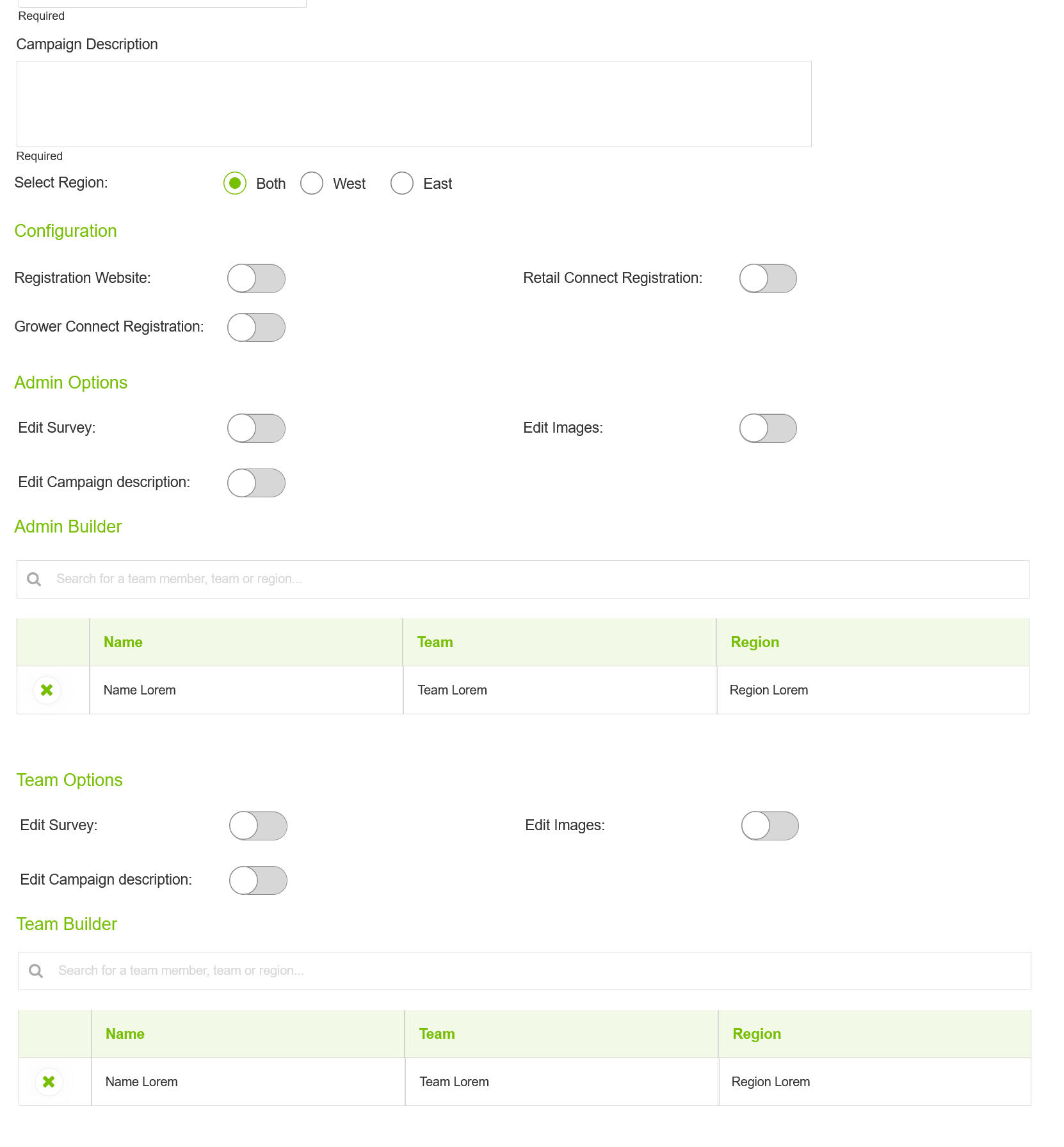Remove Name Lorem row in Admin Builder

(47, 690)
